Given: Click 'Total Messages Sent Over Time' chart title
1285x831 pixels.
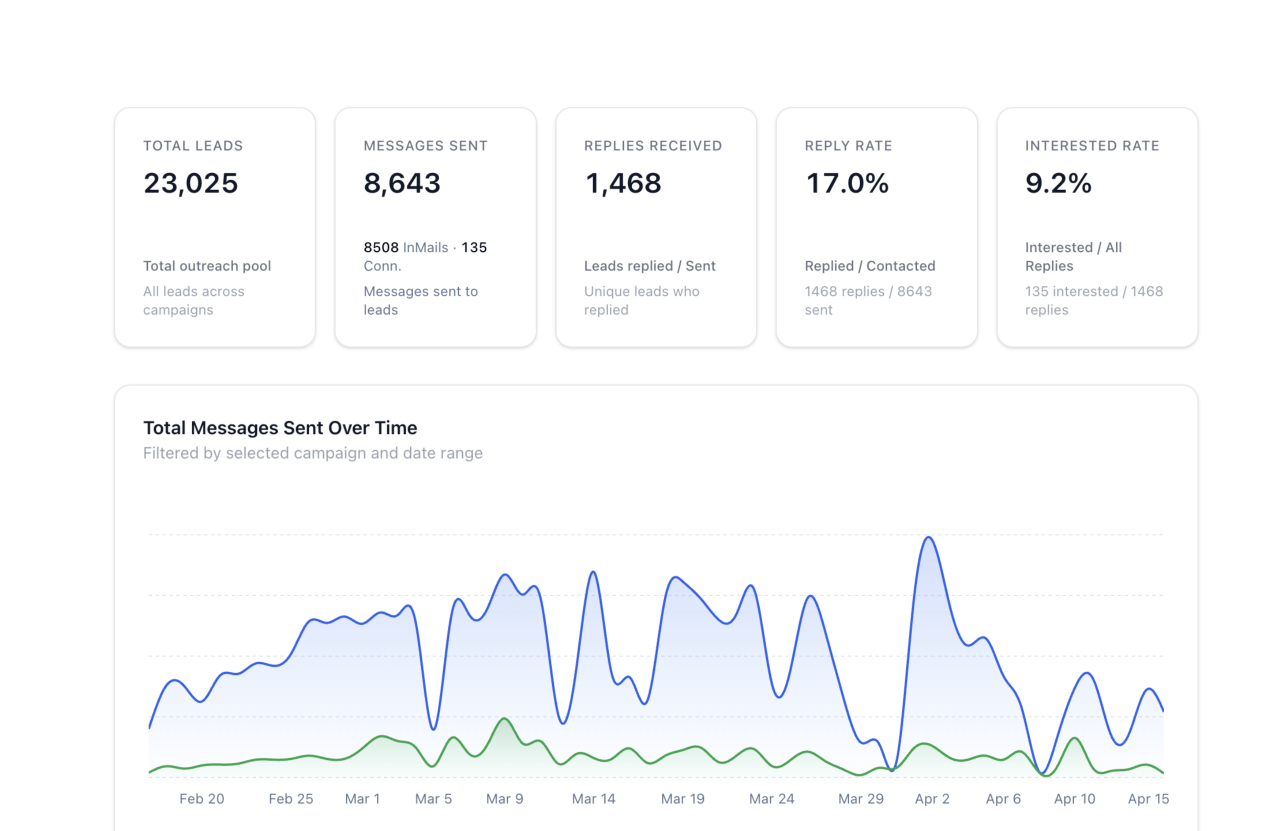Looking at the screenshot, I should 280,428.
